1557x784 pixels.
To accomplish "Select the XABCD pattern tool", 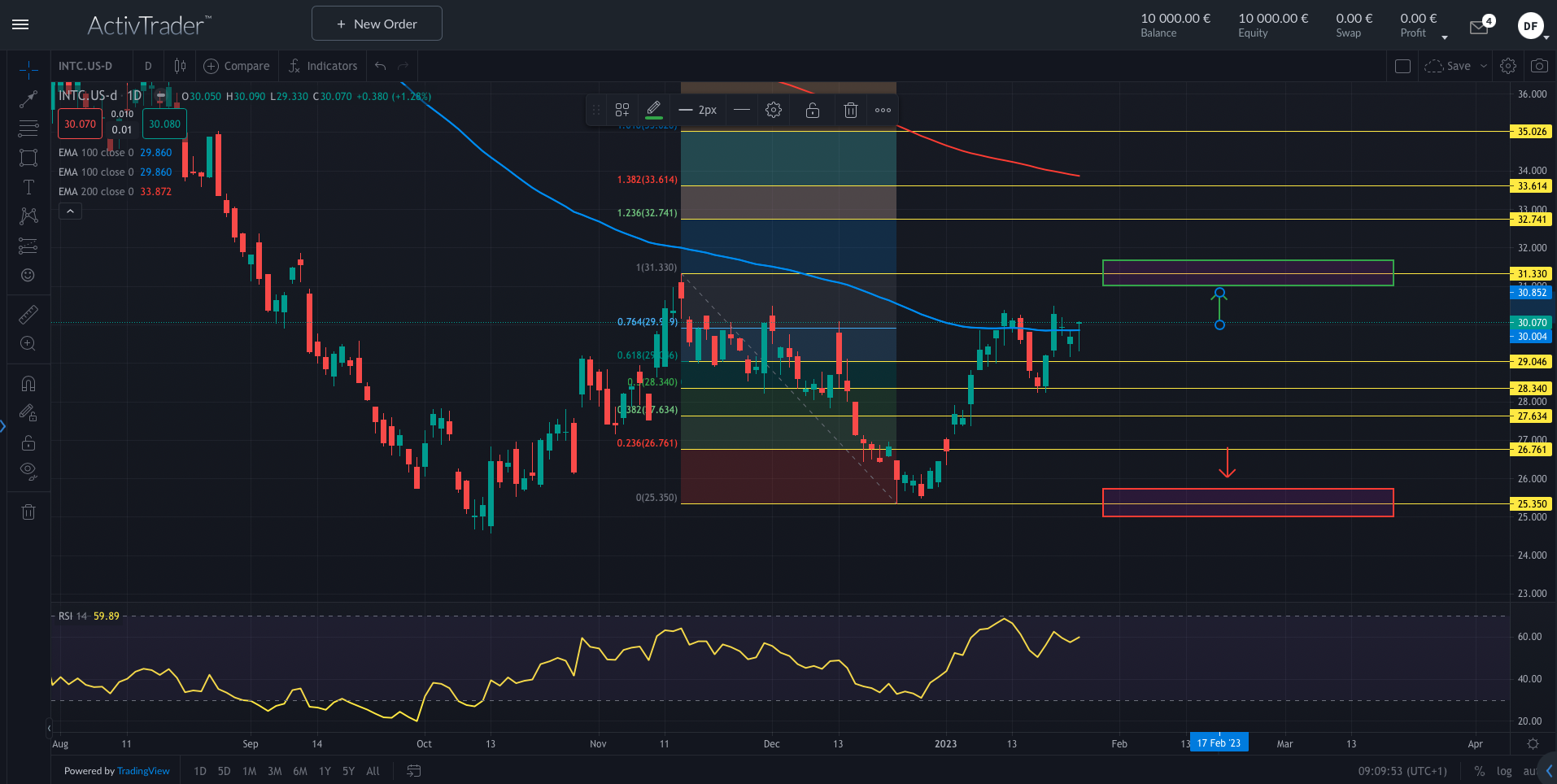I will (28, 216).
